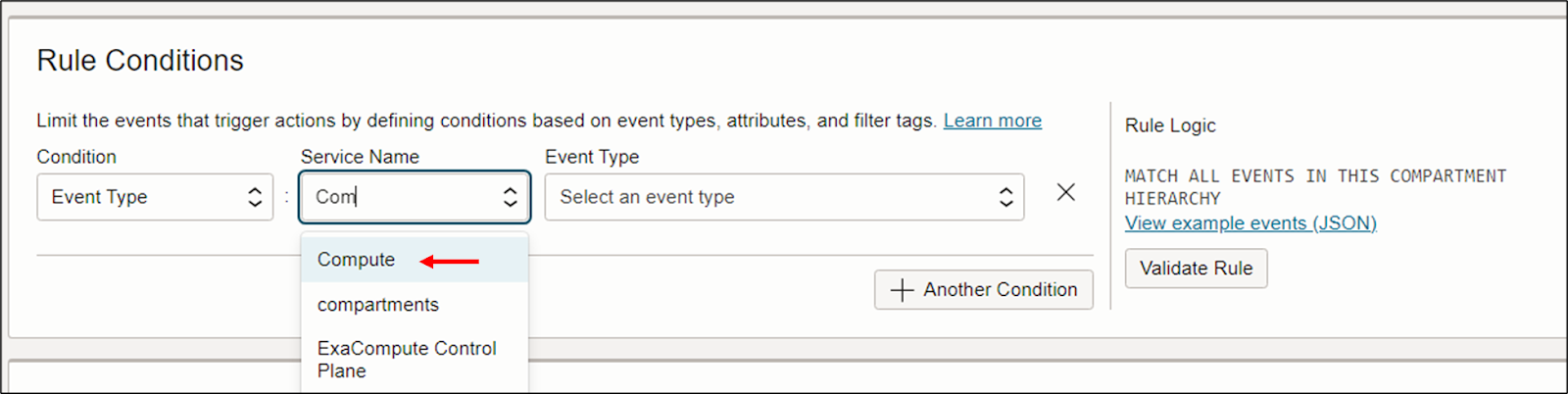Click the Service Name field label
The image size is (1568, 394).
pos(360,157)
